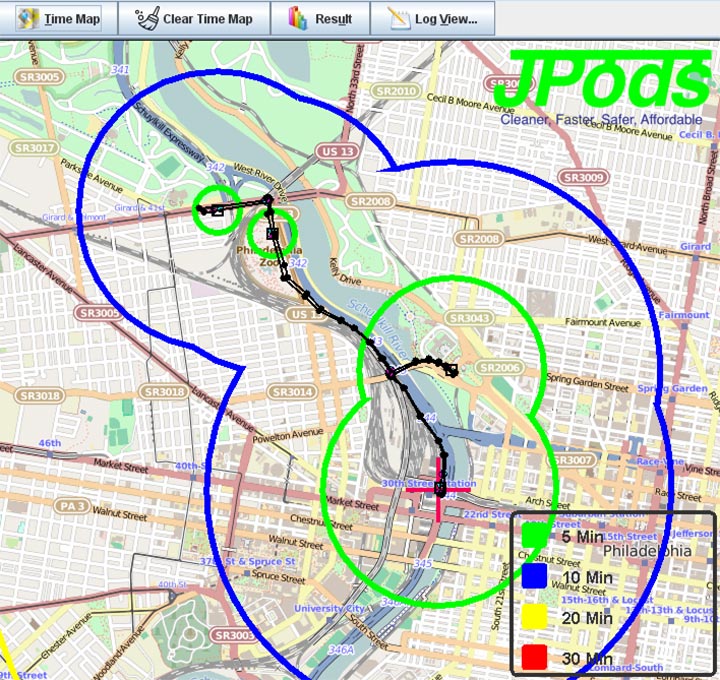Click the Time Map toolbar icon
The height and width of the screenshot is (680, 720).
point(27,19)
